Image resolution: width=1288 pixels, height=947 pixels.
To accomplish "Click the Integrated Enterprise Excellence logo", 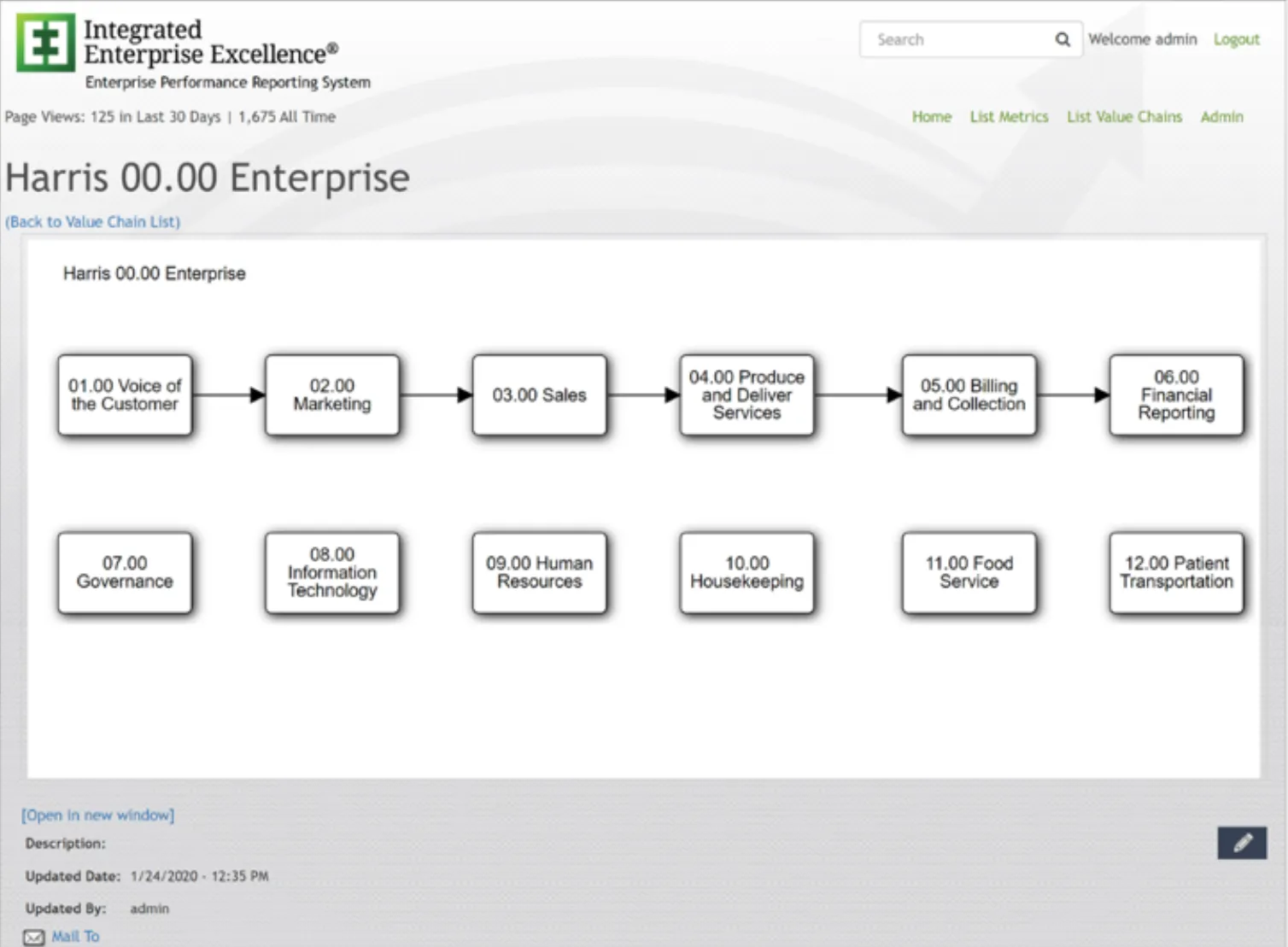I will coord(46,43).
